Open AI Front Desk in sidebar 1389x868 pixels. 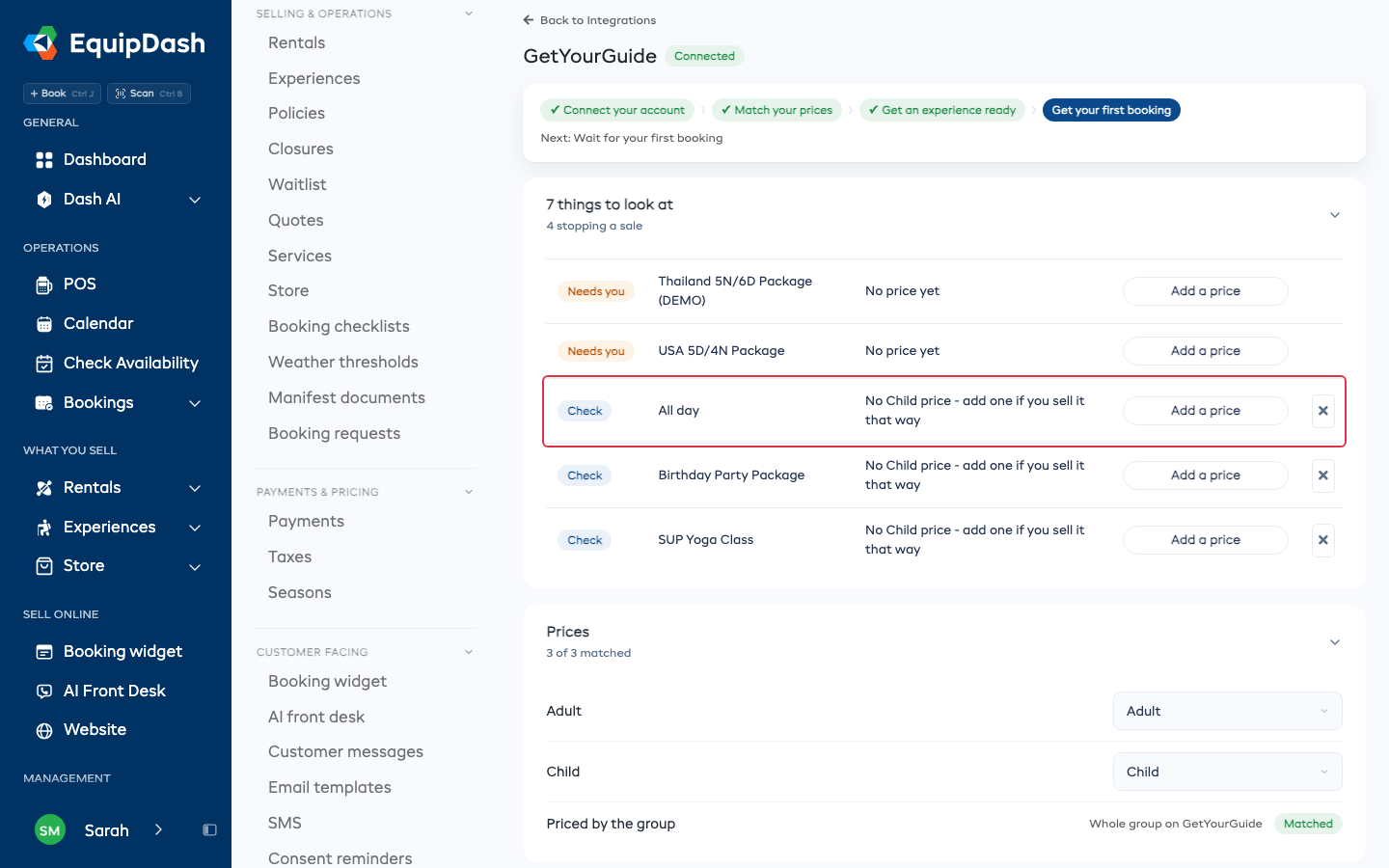tap(114, 692)
